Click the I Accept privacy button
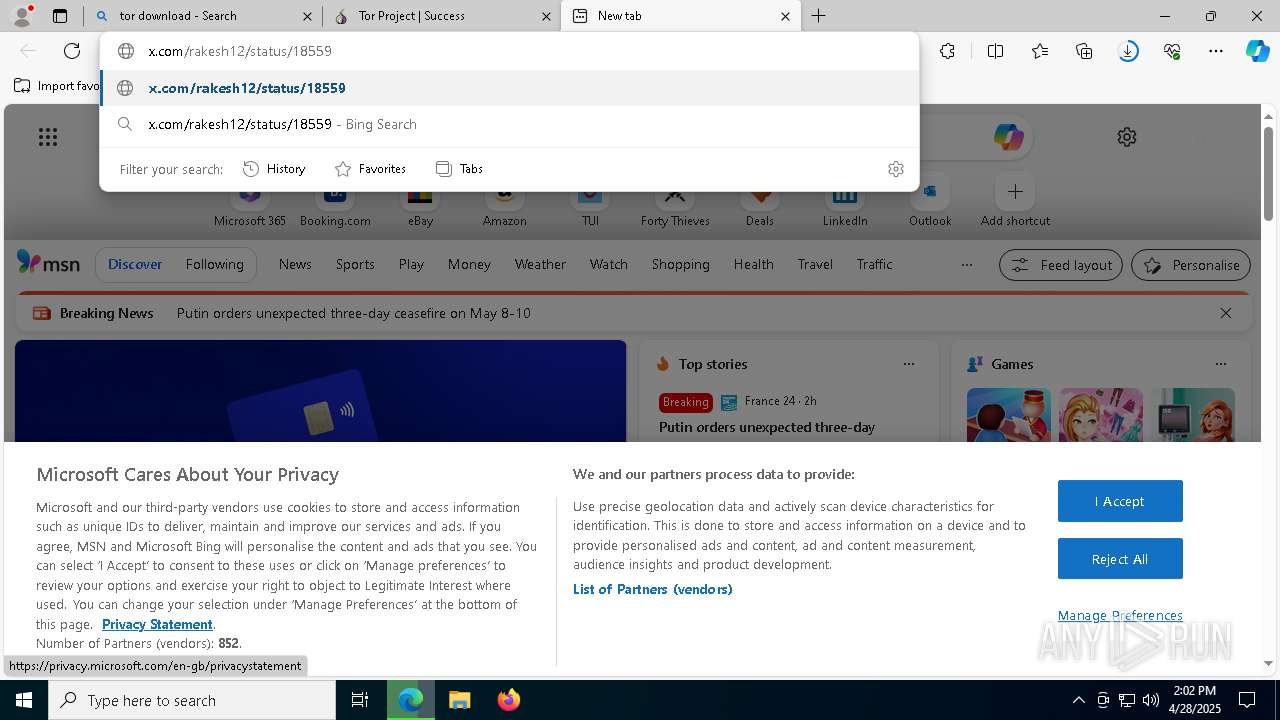Image resolution: width=1280 pixels, height=720 pixels. pyautogui.click(x=1120, y=501)
